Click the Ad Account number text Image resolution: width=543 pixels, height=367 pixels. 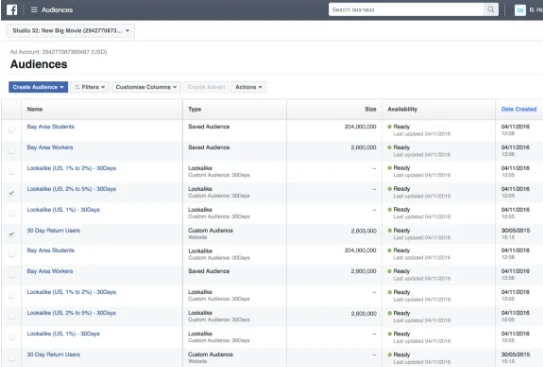click(59, 52)
